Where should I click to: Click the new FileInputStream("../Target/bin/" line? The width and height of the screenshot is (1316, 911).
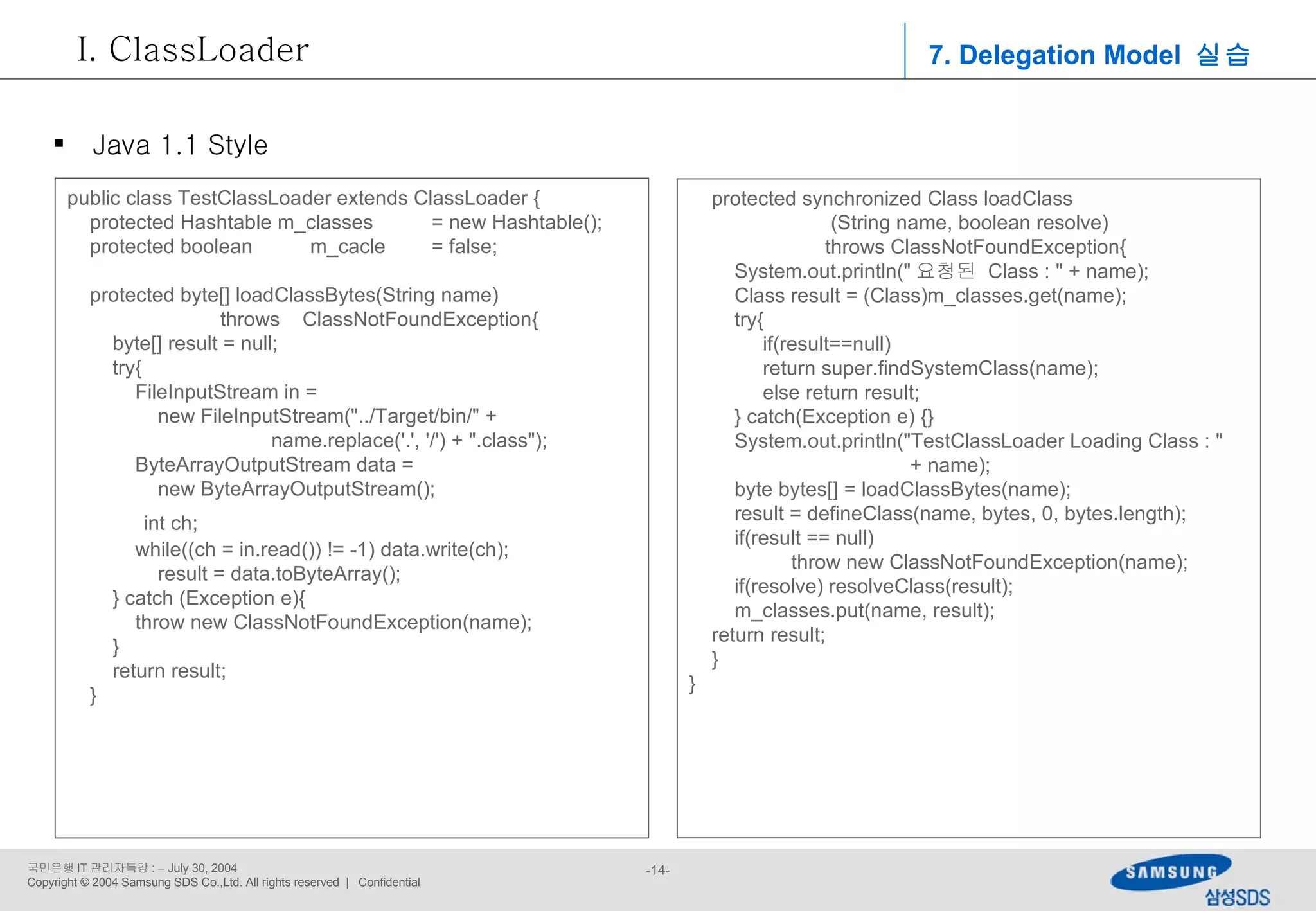(x=326, y=416)
